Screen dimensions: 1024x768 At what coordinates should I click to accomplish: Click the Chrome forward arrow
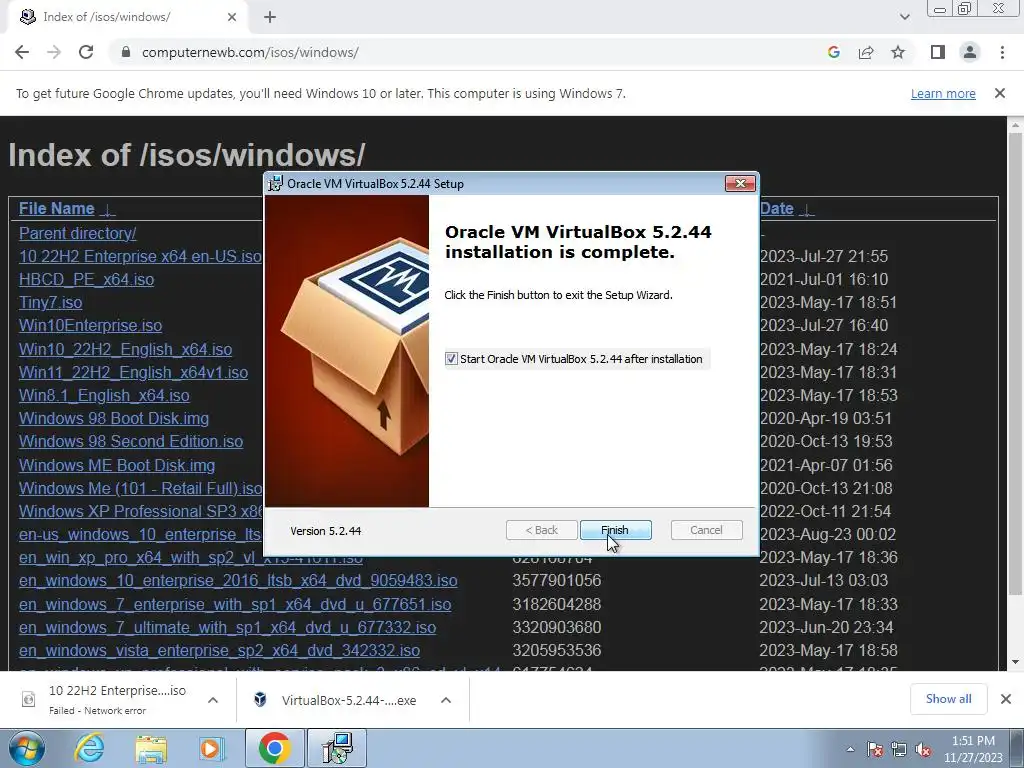point(54,52)
